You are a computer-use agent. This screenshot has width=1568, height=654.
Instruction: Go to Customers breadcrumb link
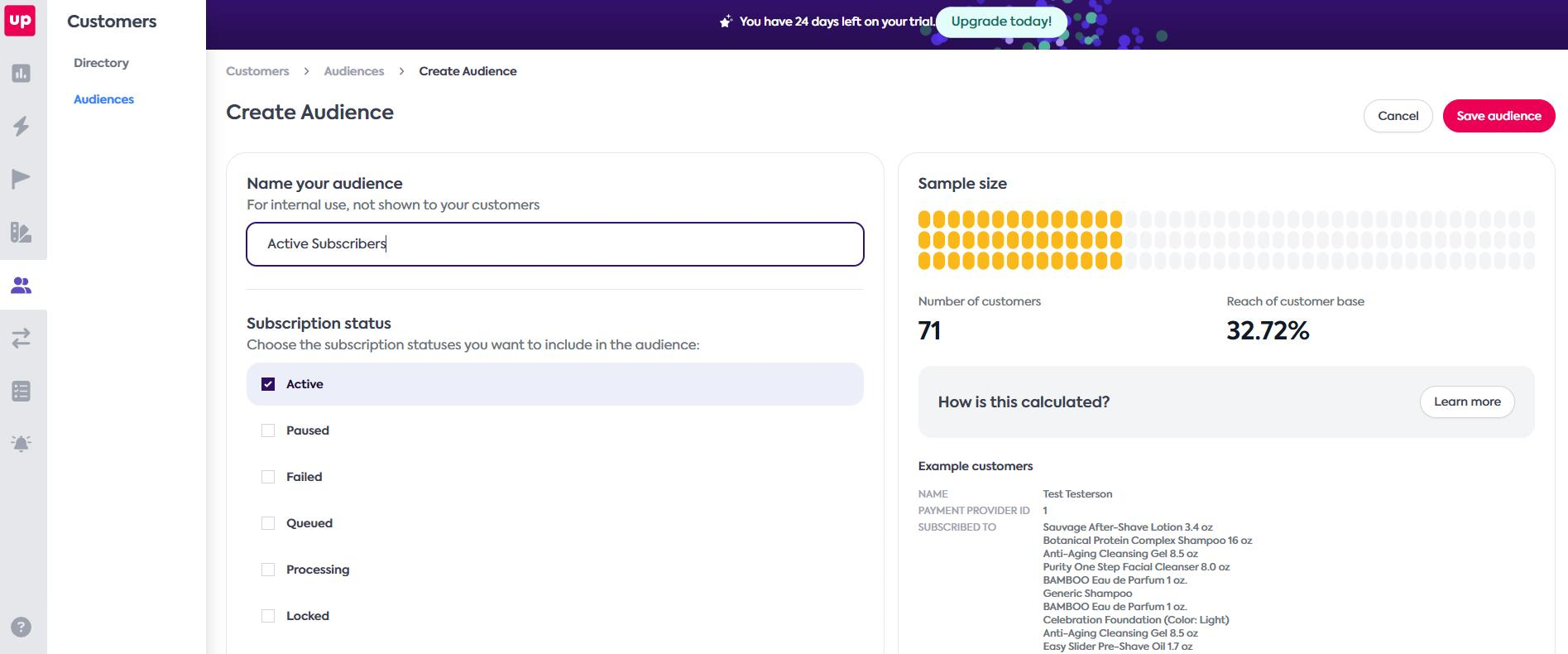pos(257,71)
